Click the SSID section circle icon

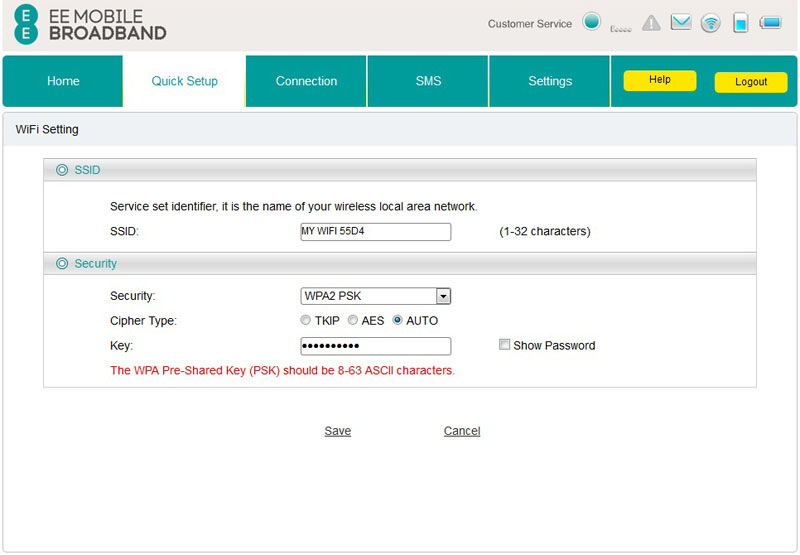62,170
